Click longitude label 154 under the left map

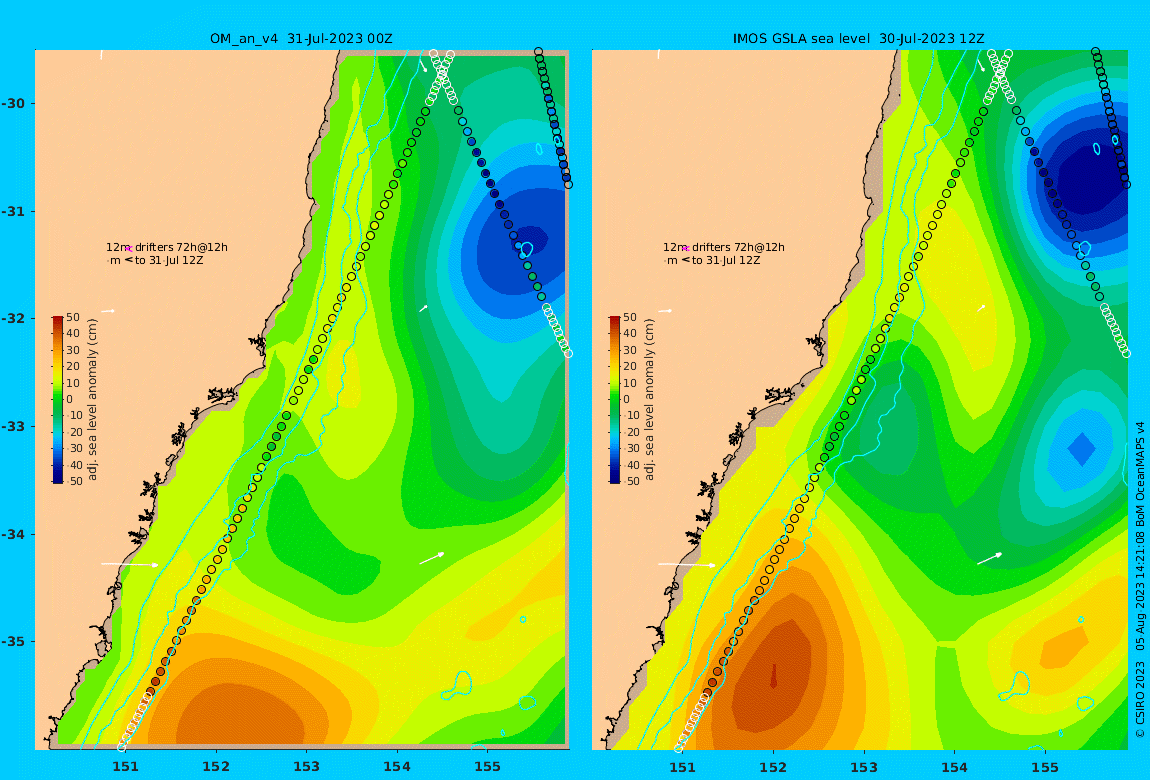coord(397,767)
